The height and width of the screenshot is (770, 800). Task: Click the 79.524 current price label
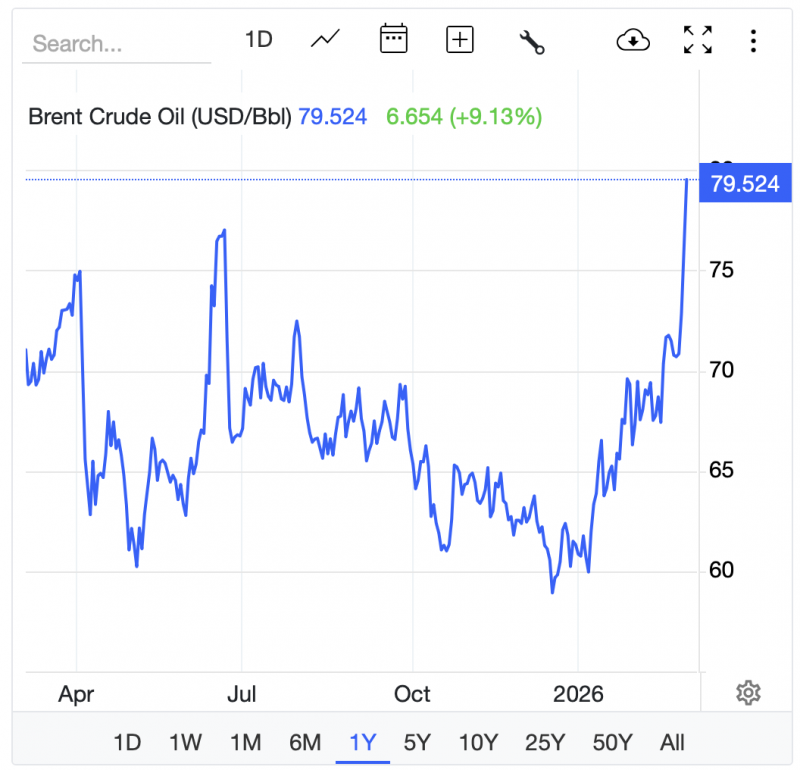[744, 184]
